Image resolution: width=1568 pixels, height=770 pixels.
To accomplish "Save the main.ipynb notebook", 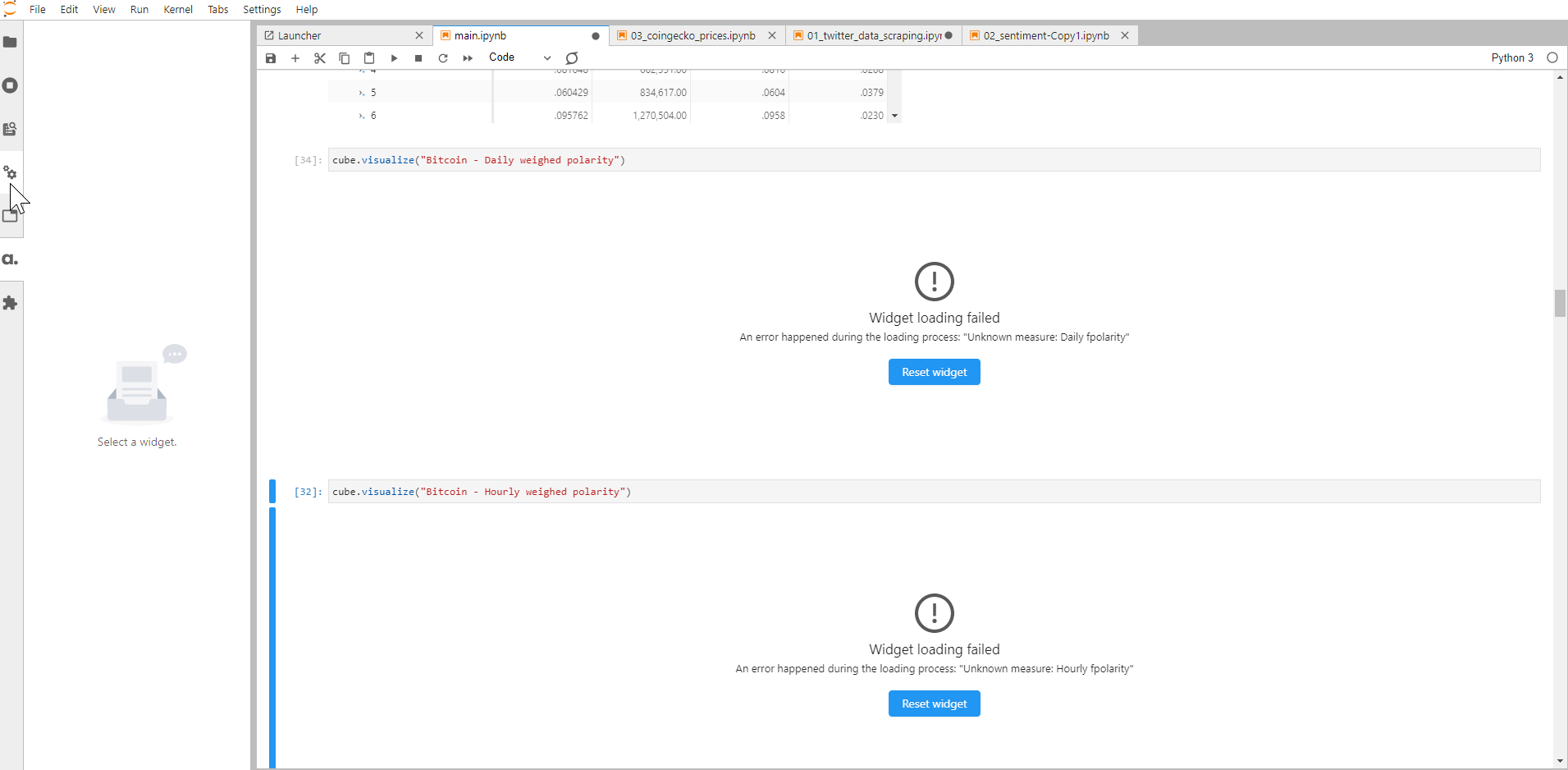I will (x=270, y=58).
